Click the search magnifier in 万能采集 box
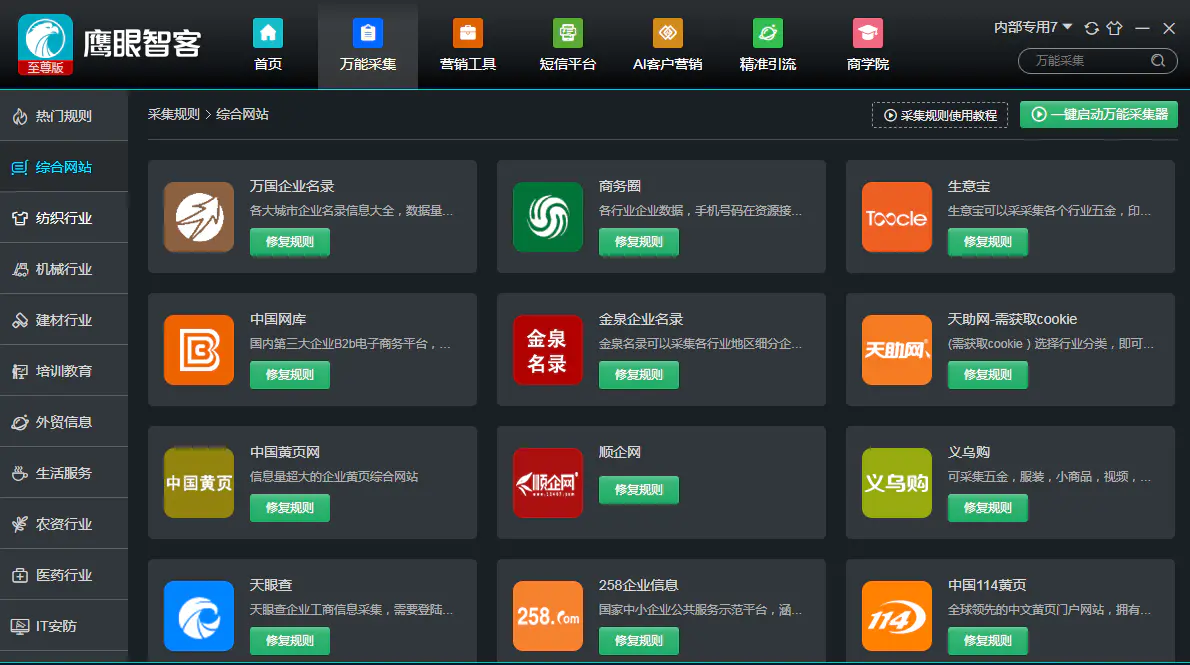1190x665 pixels. coord(1158,61)
